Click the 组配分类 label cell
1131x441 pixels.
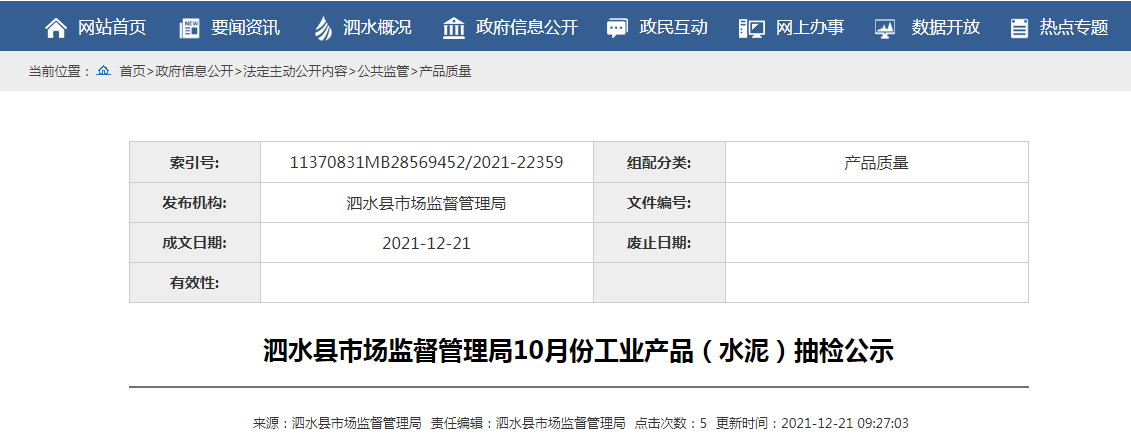click(659, 162)
